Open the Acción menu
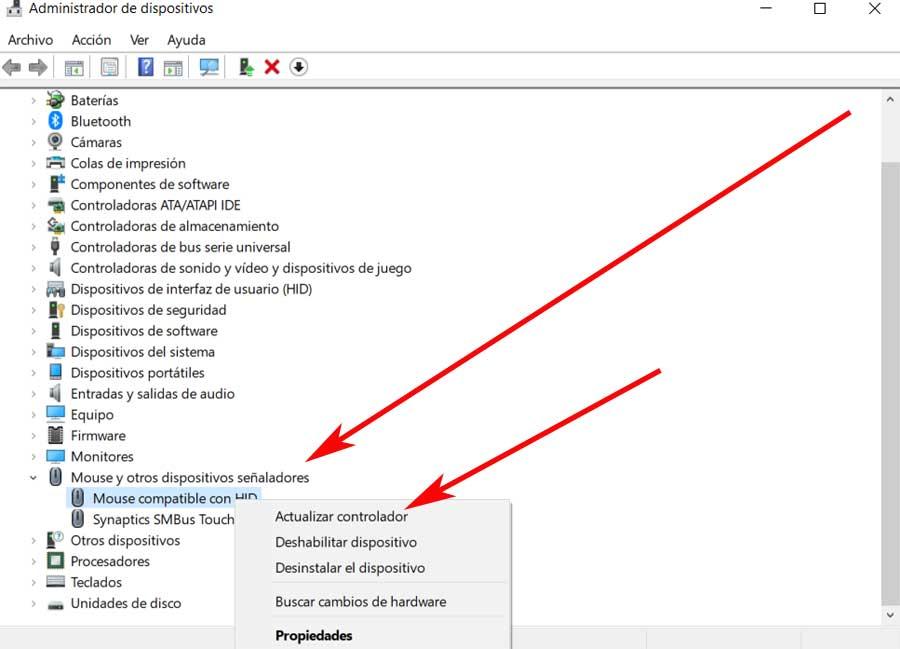 click(91, 40)
